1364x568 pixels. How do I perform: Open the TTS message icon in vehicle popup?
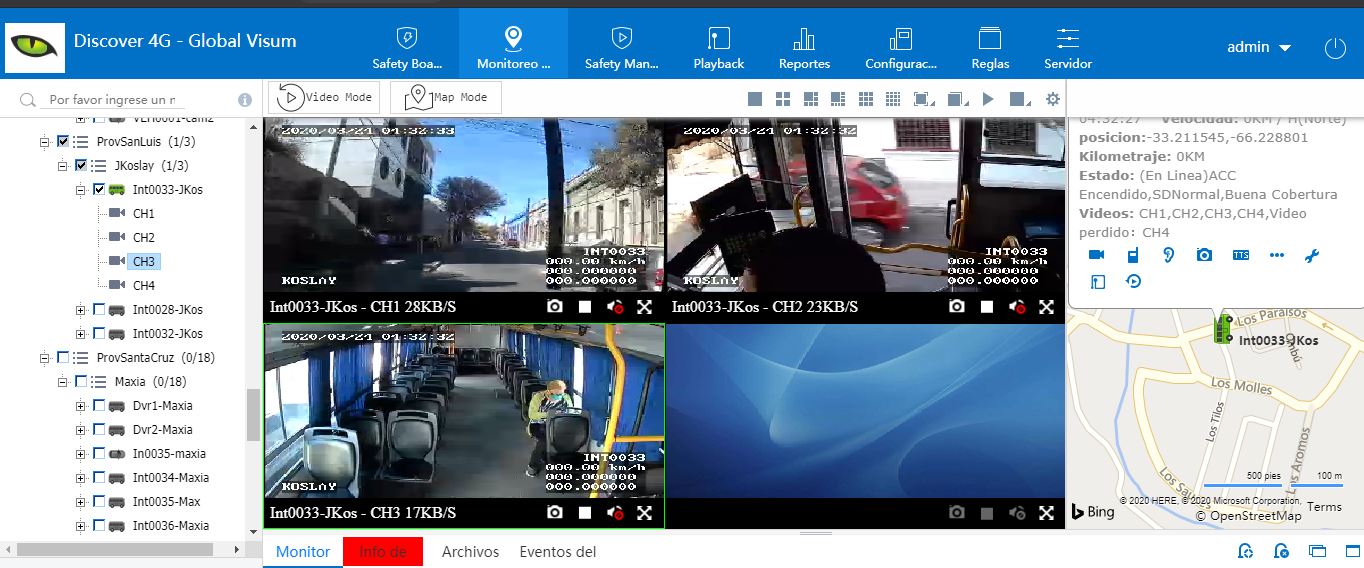point(1240,255)
